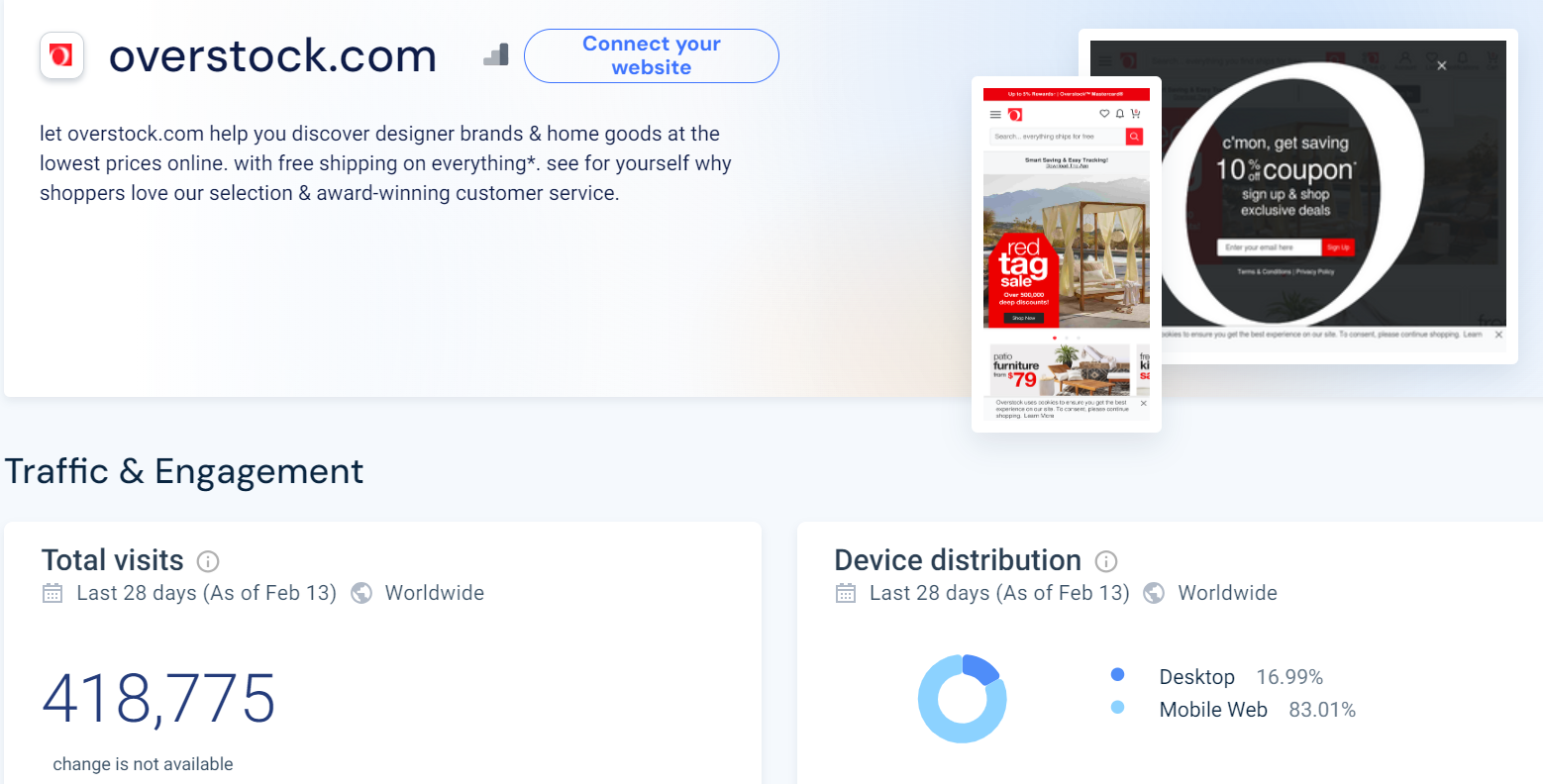Image resolution: width=1543 pixels, height=784 pixels.
Task: Click the overstock.com site title
Action: [x=272, y=55]
